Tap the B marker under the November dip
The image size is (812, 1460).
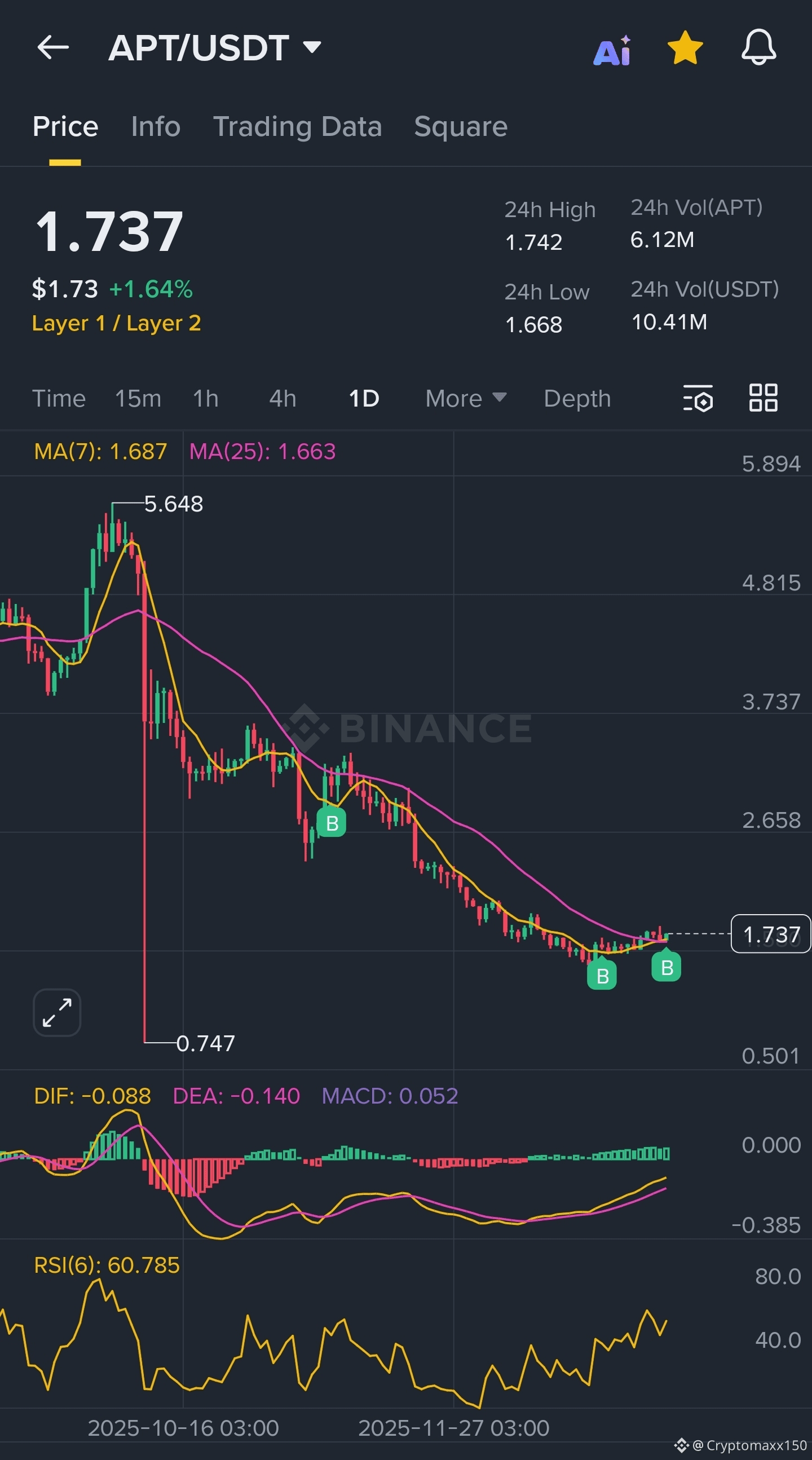[332, 823]
